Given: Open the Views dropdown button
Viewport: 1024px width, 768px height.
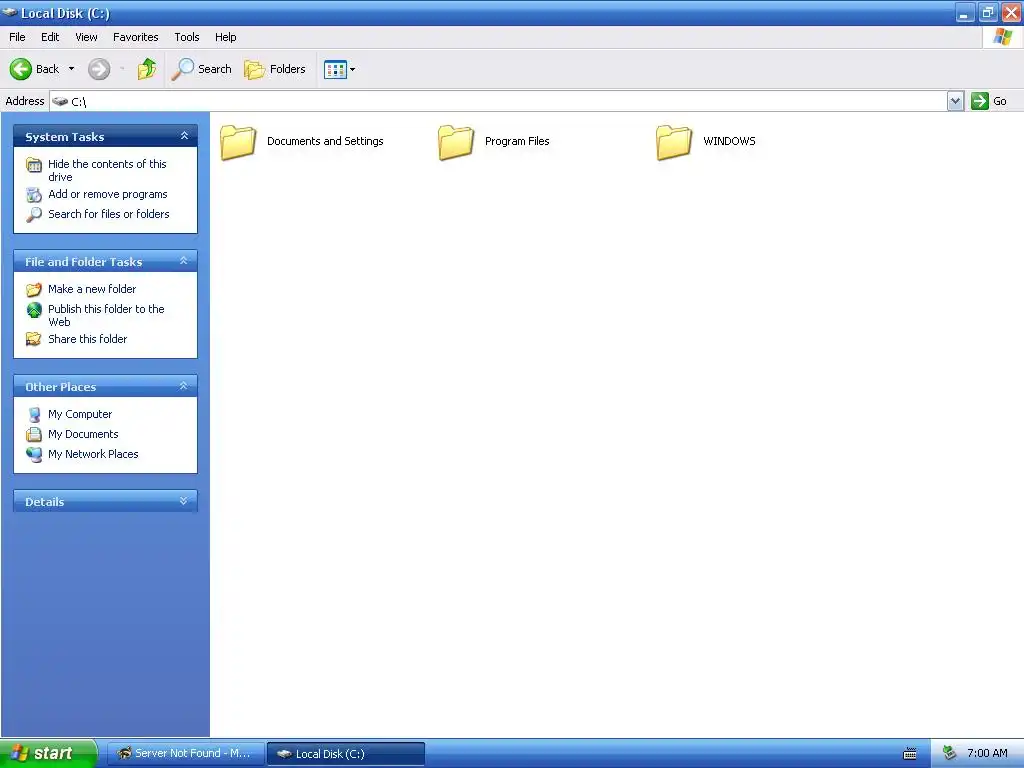Looking at the screenshot, I should click(340, 69).
